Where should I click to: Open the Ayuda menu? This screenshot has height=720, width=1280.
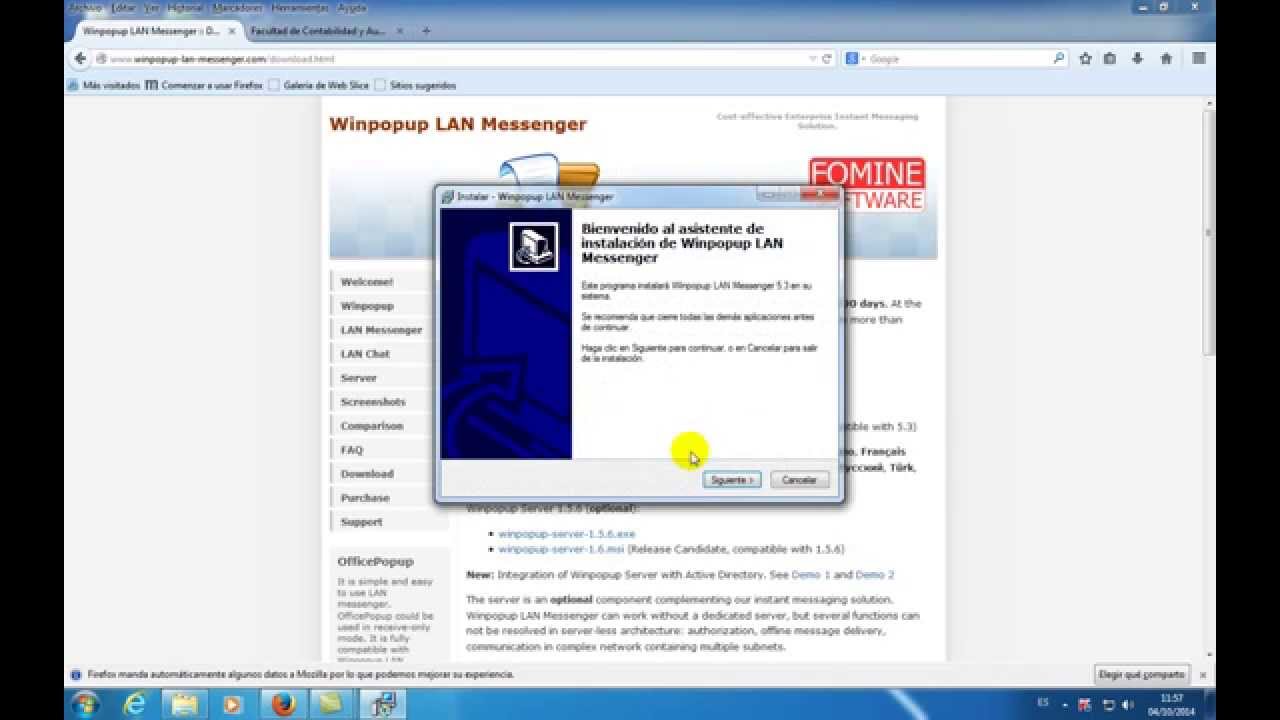pos(352,7)
